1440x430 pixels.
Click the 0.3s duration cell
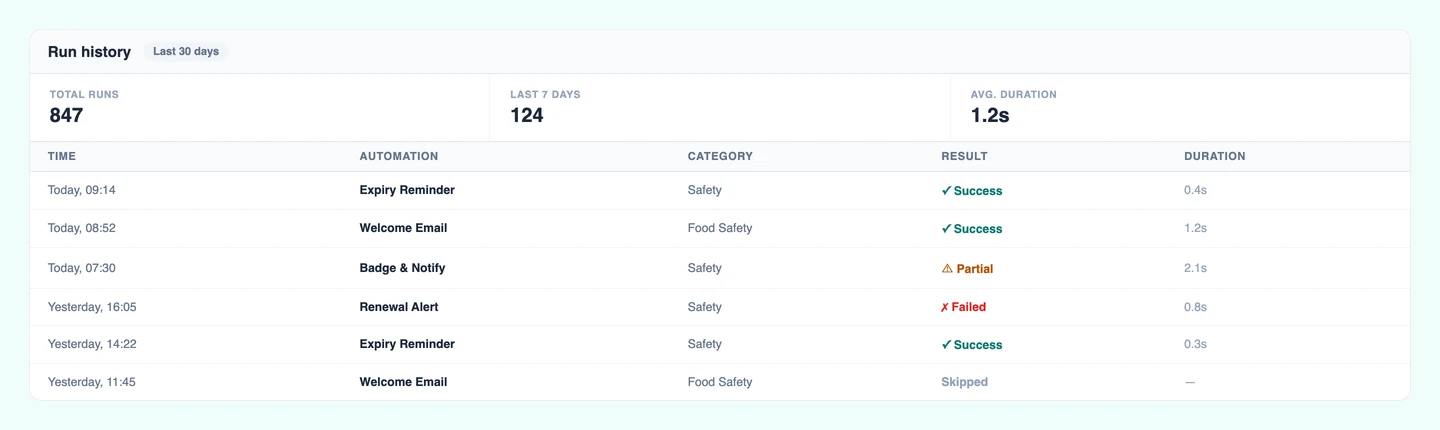1195,344
